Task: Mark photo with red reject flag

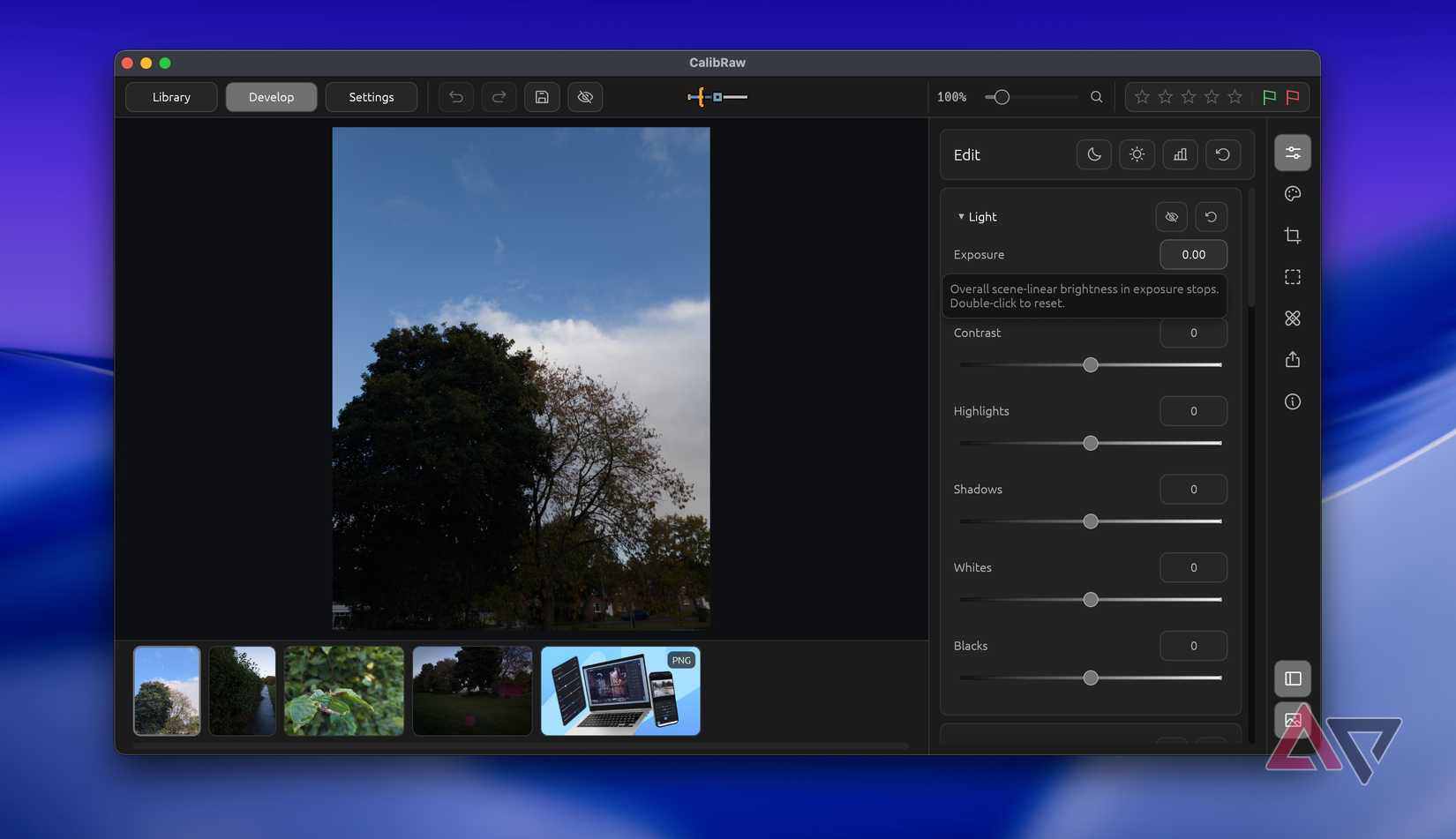Action: tap(1293, 97)
